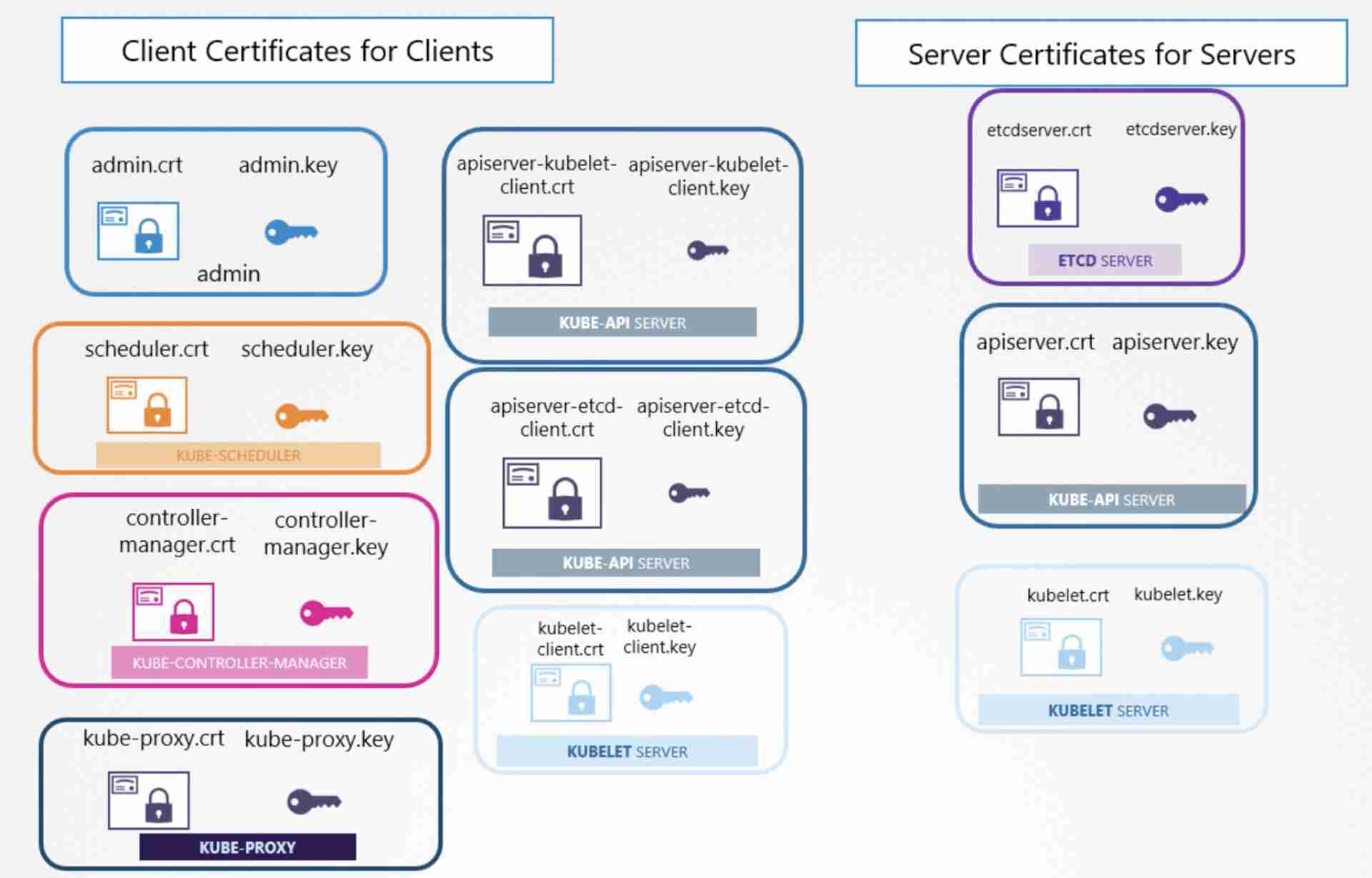Screen dimensions: 1372x878
Task: Click the apiserver-kubelet-client.crt certificate icon
Action: pos(532,250)
